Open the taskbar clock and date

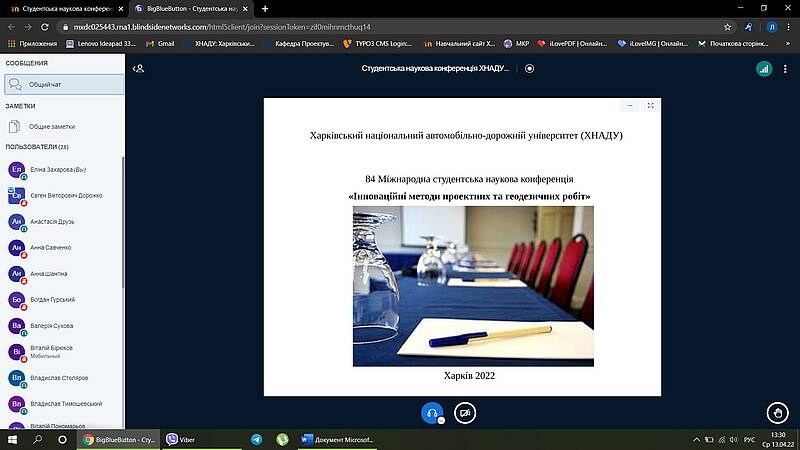click(778, 439)
